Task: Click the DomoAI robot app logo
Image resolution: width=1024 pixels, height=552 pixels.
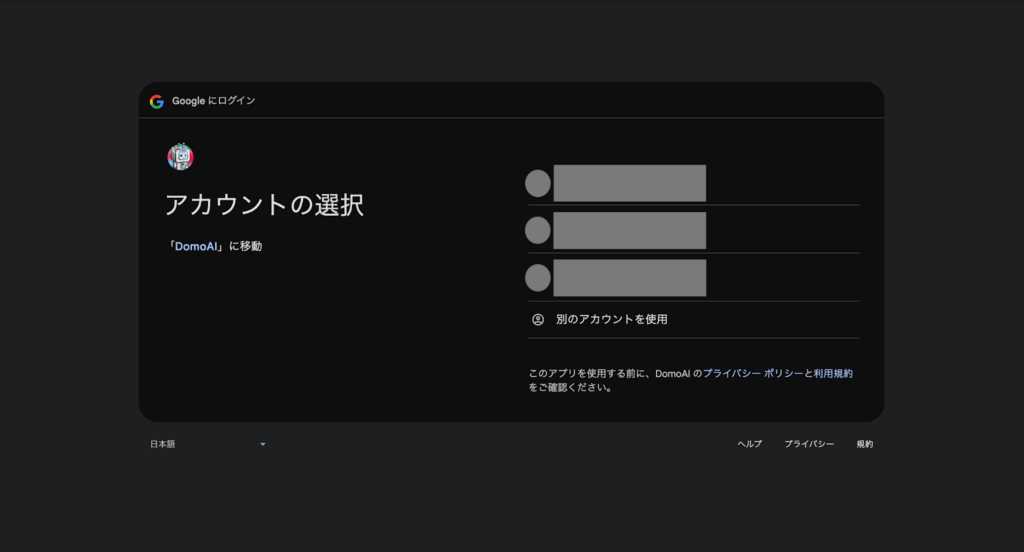Action: click(x=180, y=157)
